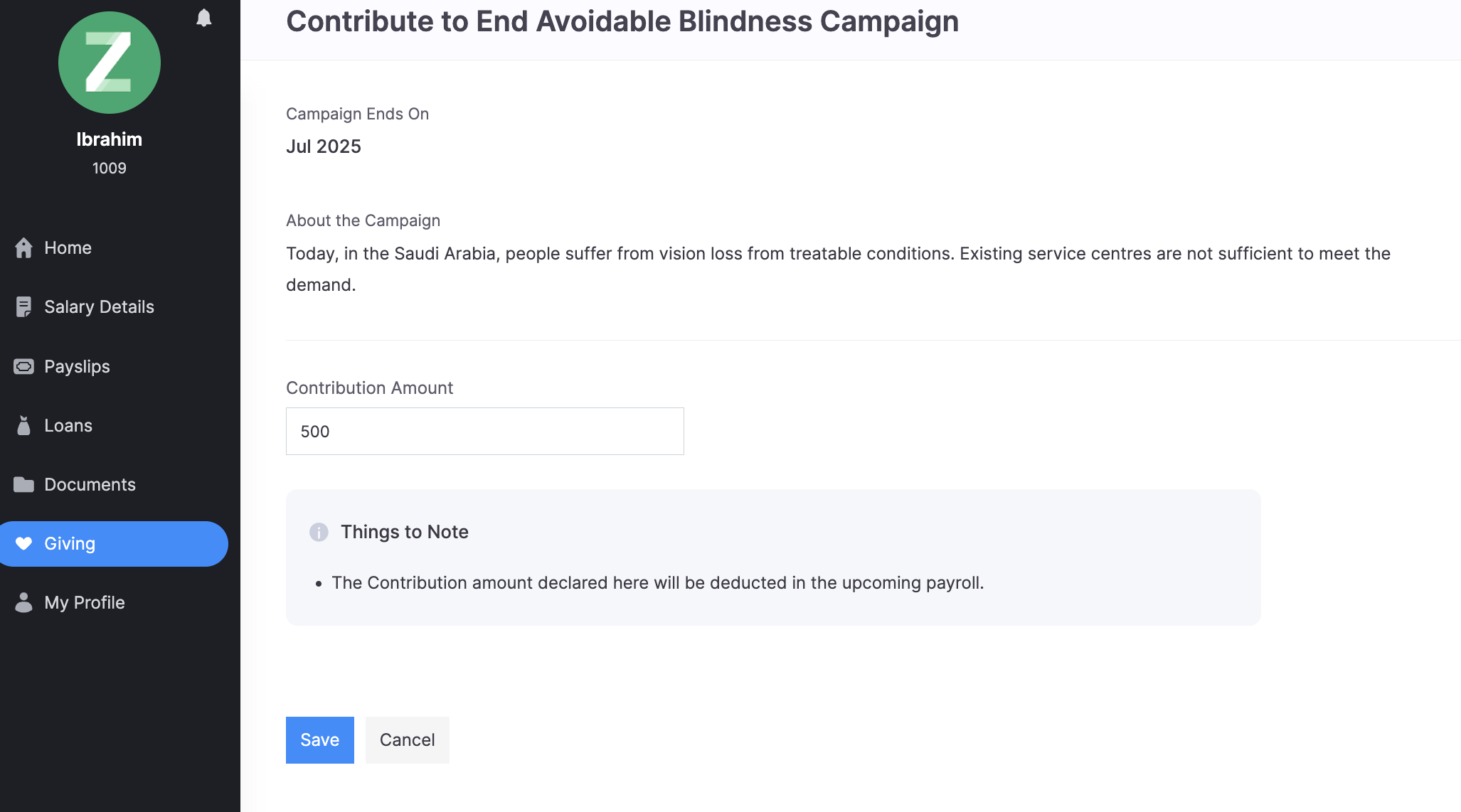Click the Things to Note info icon
1461x812 pixels.
(x=319, y=532)
